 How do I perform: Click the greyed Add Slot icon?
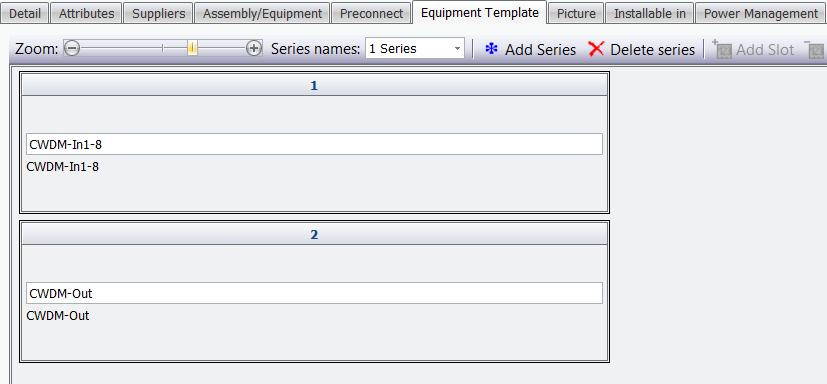point(722,49)
